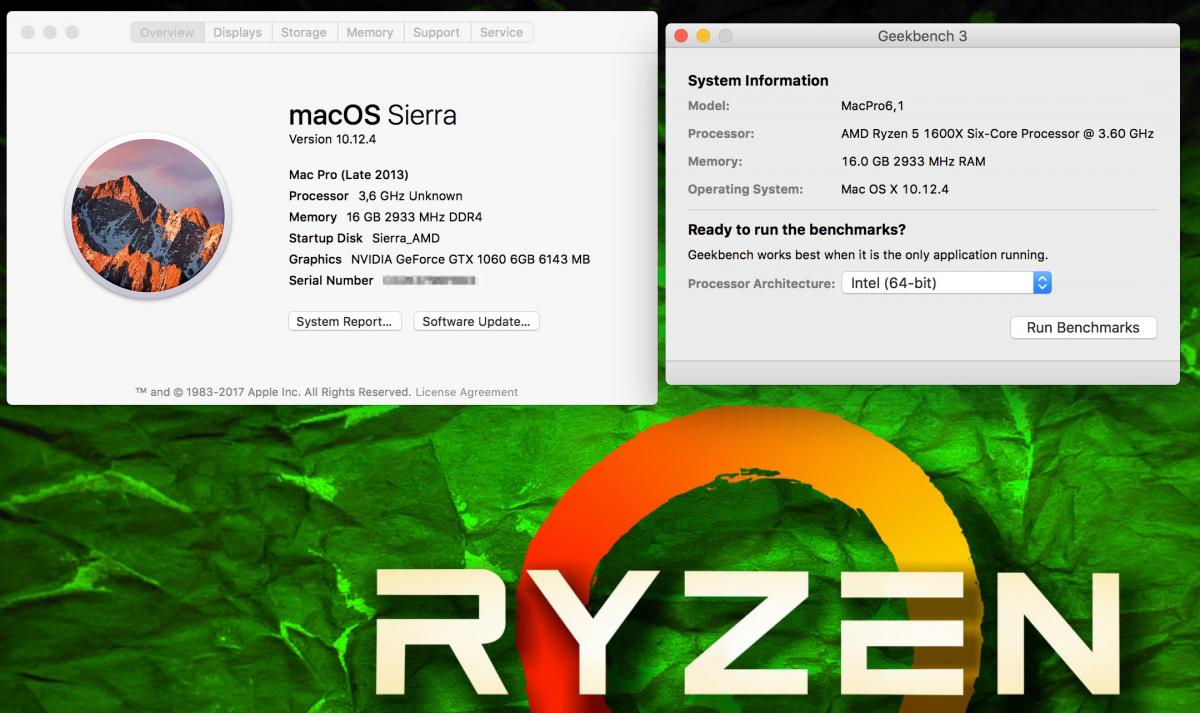Click the 'Mac Pro (Late 2013)' text
1200x713 pixels.
[x=349, y=175]
